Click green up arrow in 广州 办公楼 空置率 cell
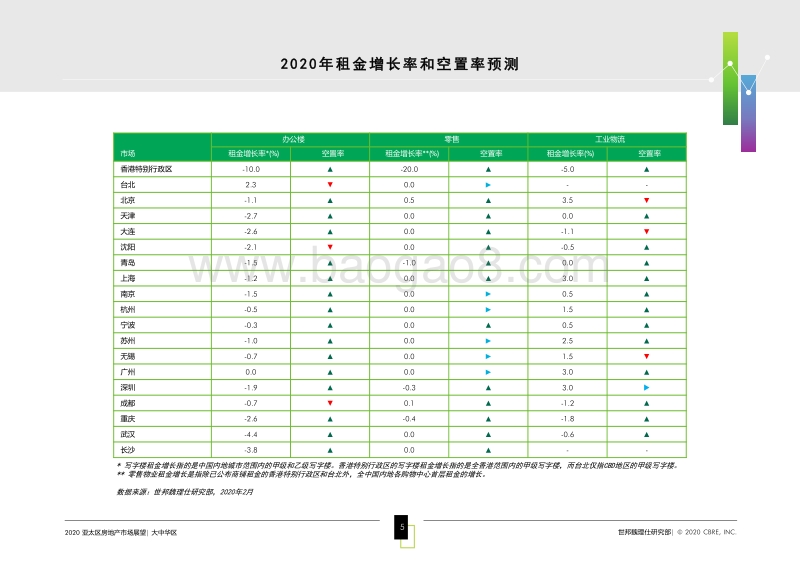This screenshot has height=565, width=800. coord(330,372)
